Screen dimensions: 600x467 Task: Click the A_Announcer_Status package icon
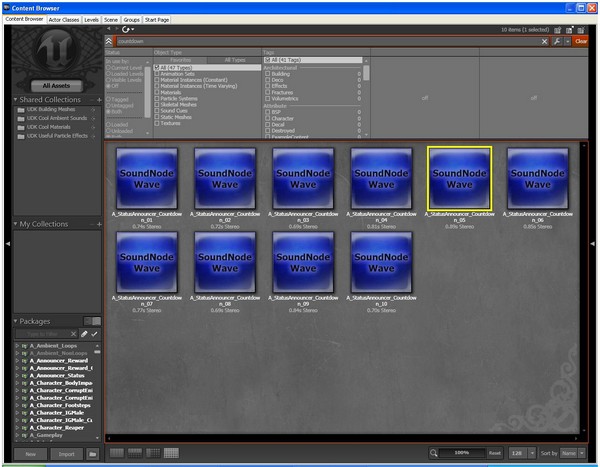pos(24,376)
